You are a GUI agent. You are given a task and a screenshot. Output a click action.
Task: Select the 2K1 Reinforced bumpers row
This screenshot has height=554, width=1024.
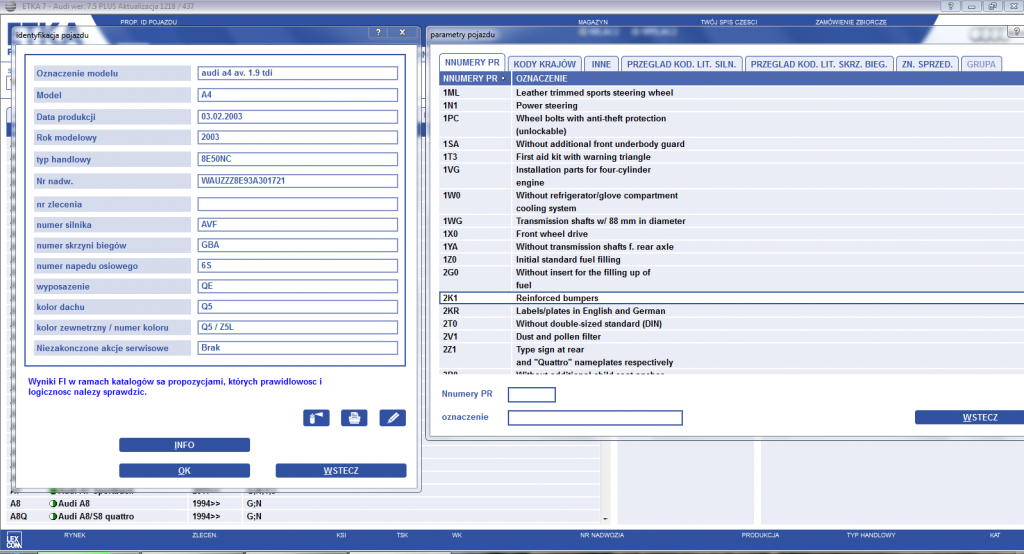tap(731, 298)
